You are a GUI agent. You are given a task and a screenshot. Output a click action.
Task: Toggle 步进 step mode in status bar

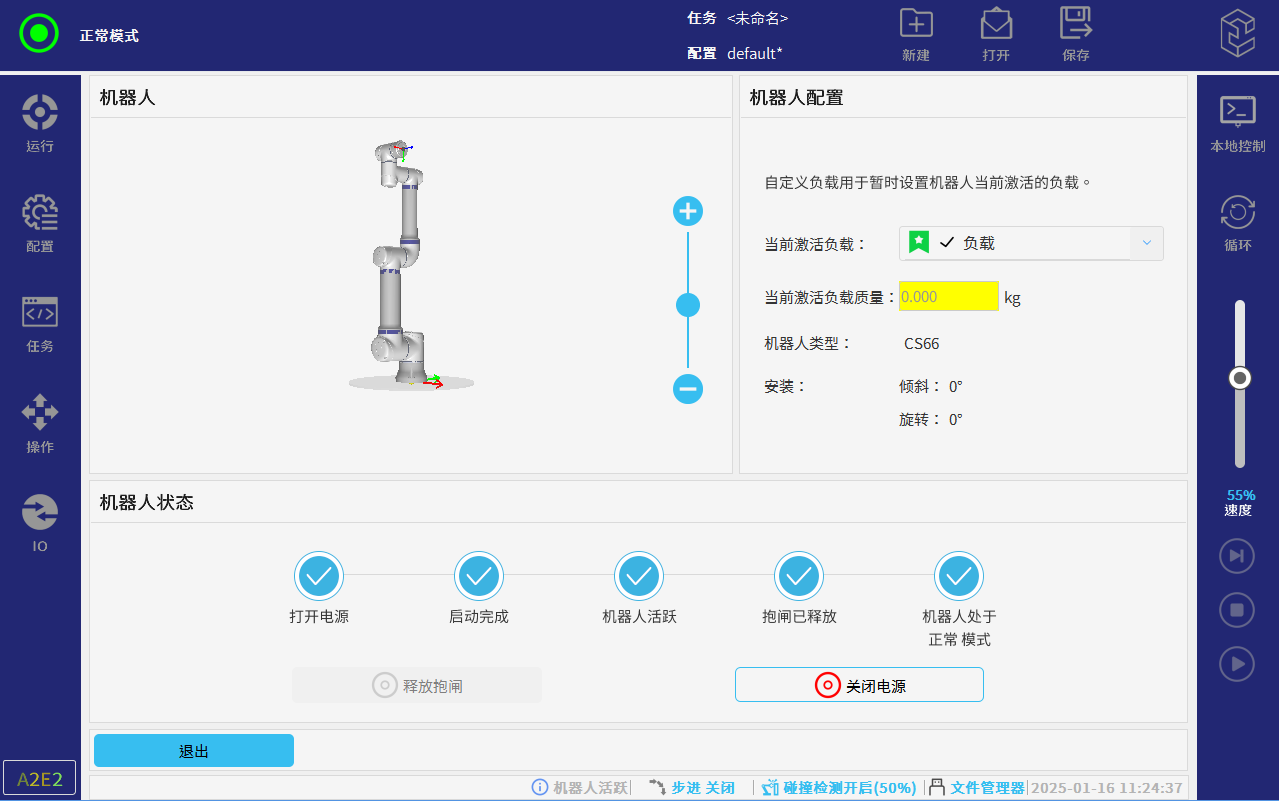pos(692,788)
